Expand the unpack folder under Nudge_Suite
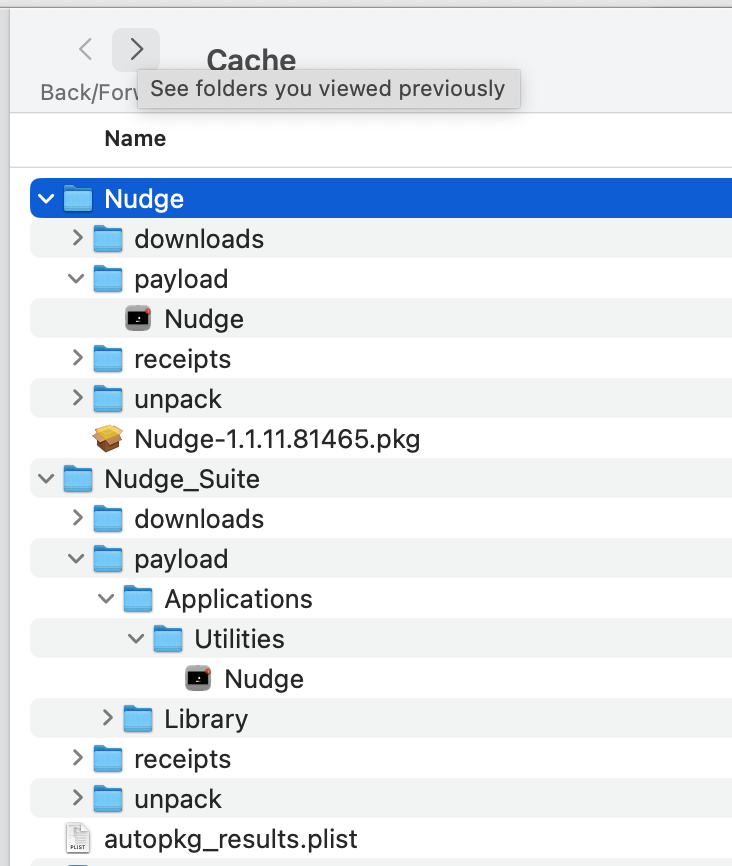732x866 pixels. tap(78, 798)
